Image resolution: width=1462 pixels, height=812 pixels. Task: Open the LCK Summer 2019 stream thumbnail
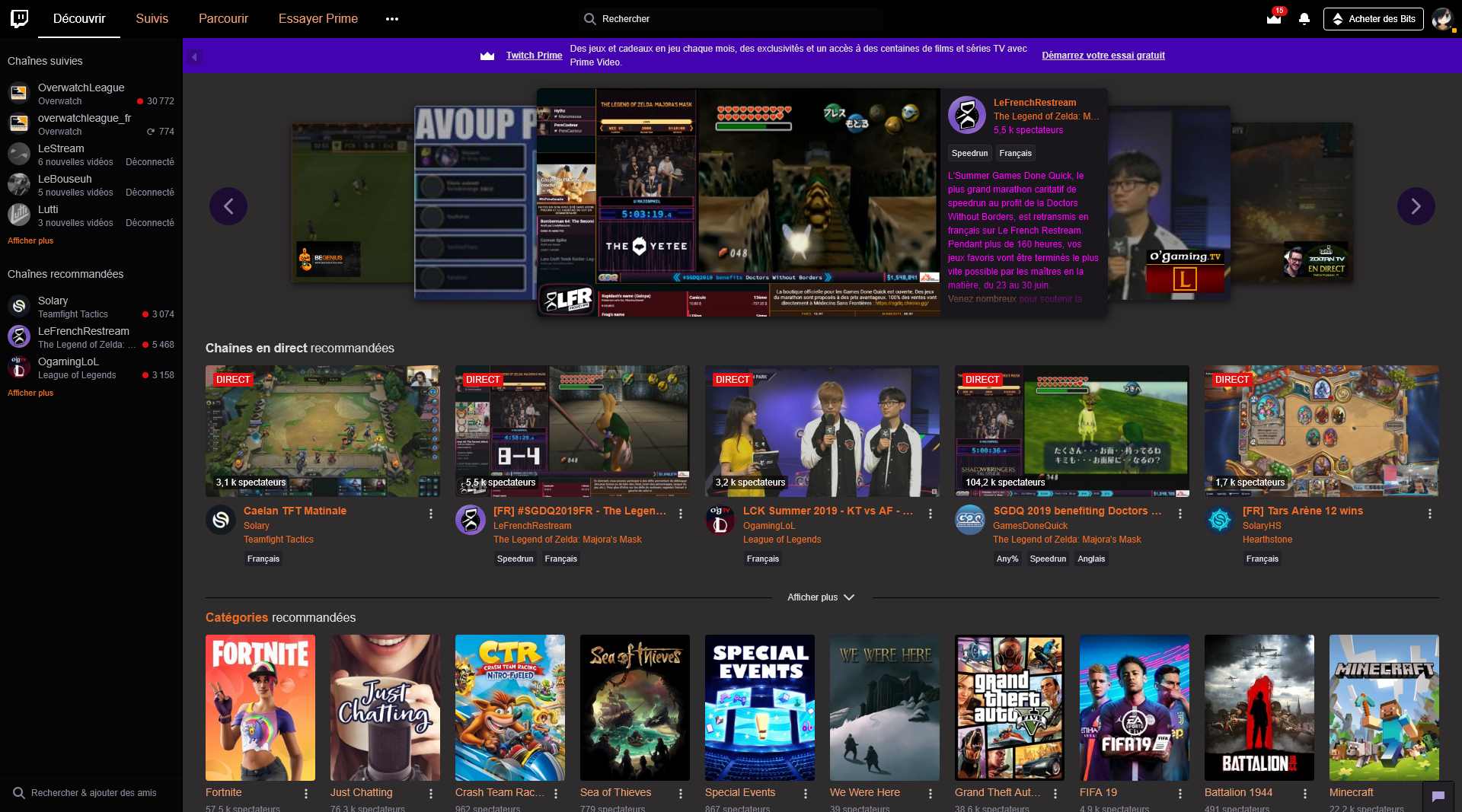(x=822, y=431)
